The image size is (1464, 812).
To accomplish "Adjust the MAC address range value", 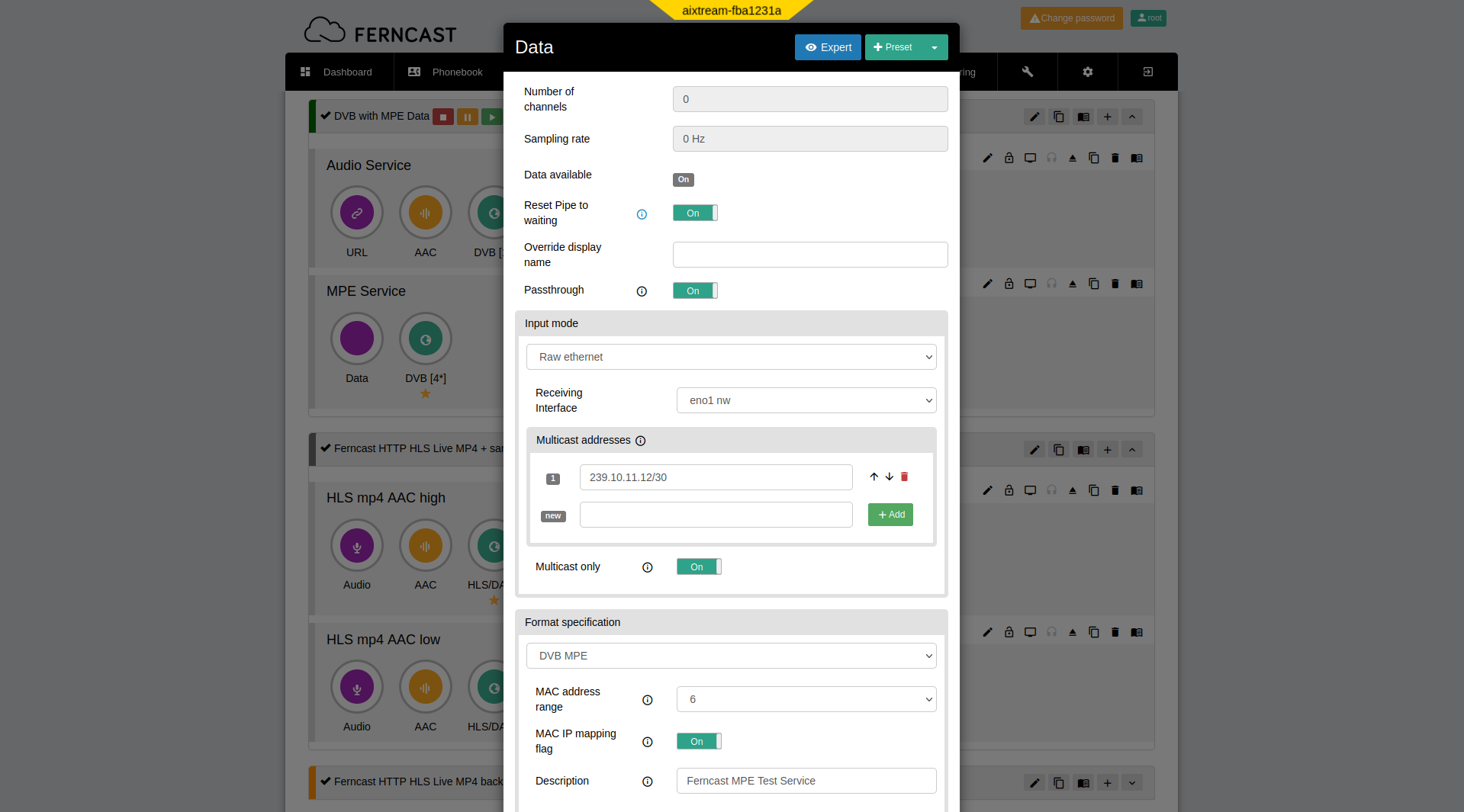I will click(806, 698).
